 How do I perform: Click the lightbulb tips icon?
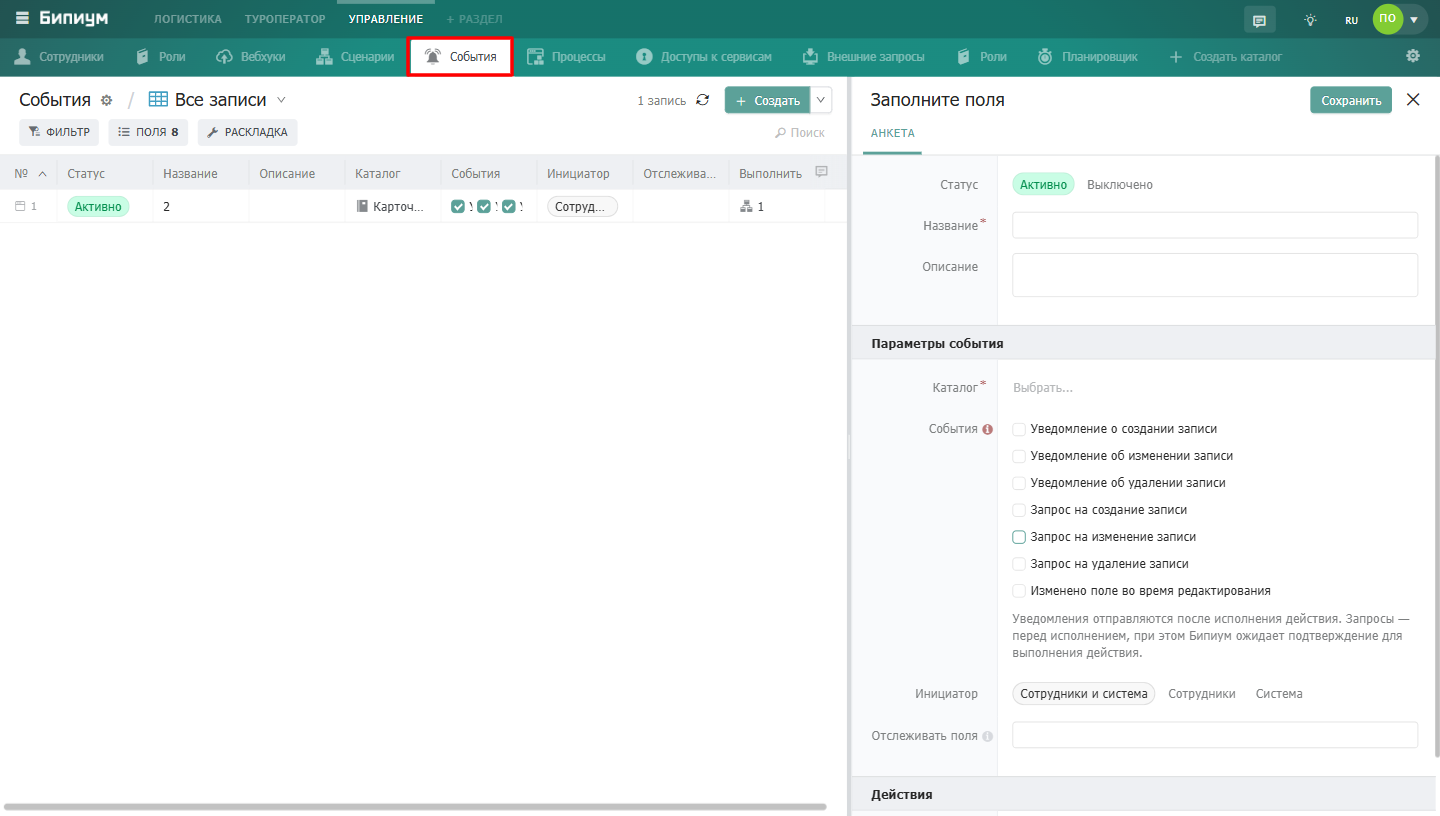click(x=1310, y=19)
